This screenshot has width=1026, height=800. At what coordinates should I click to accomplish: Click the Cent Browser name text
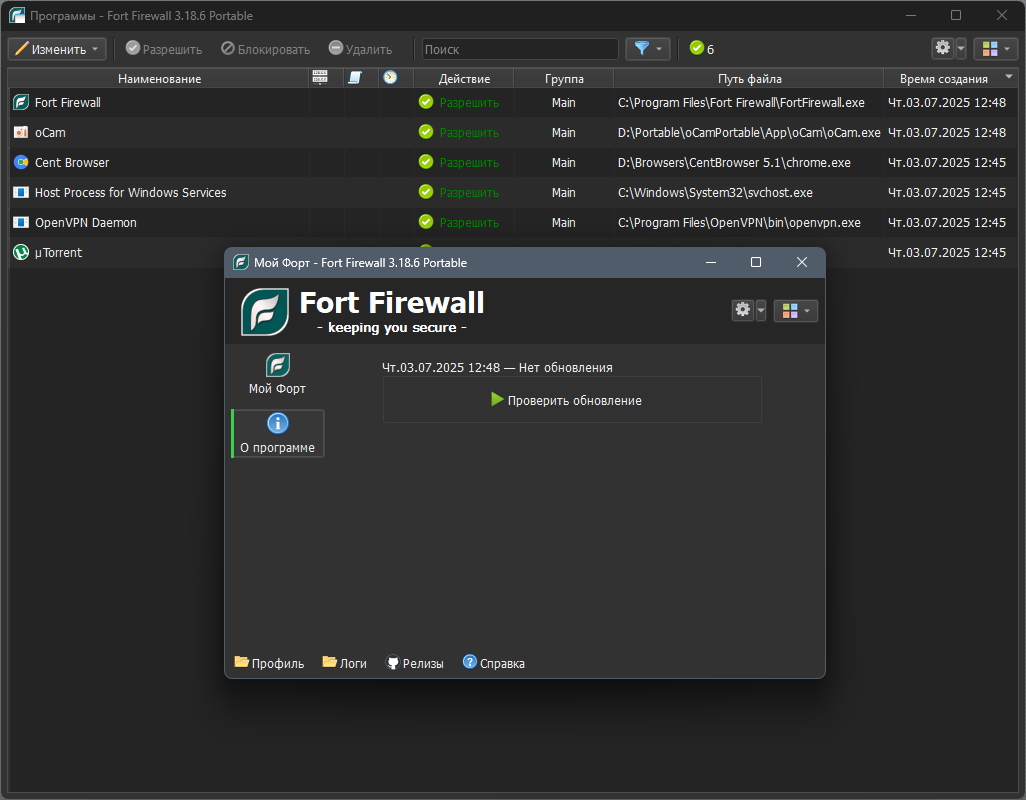(72, 163)
